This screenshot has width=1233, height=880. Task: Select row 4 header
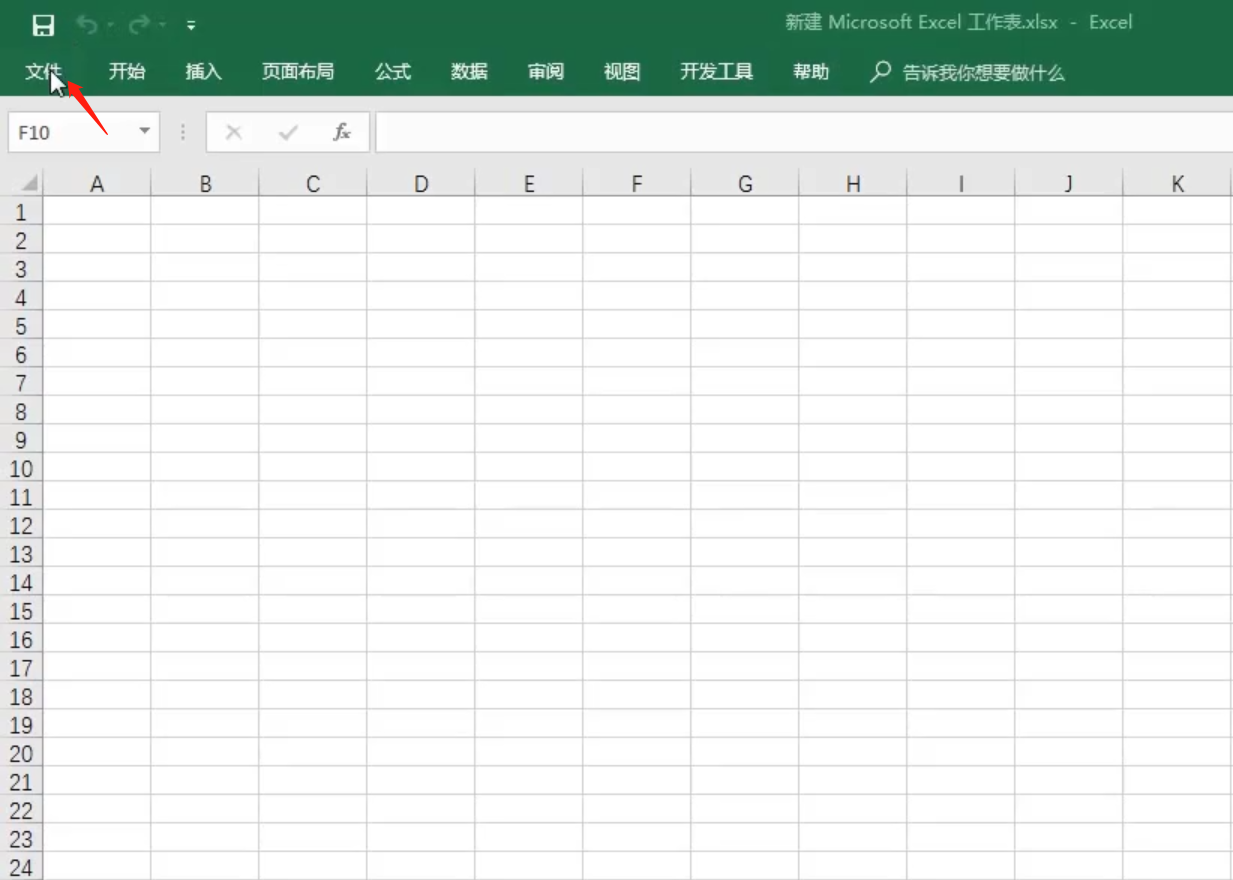click(21, 297)
